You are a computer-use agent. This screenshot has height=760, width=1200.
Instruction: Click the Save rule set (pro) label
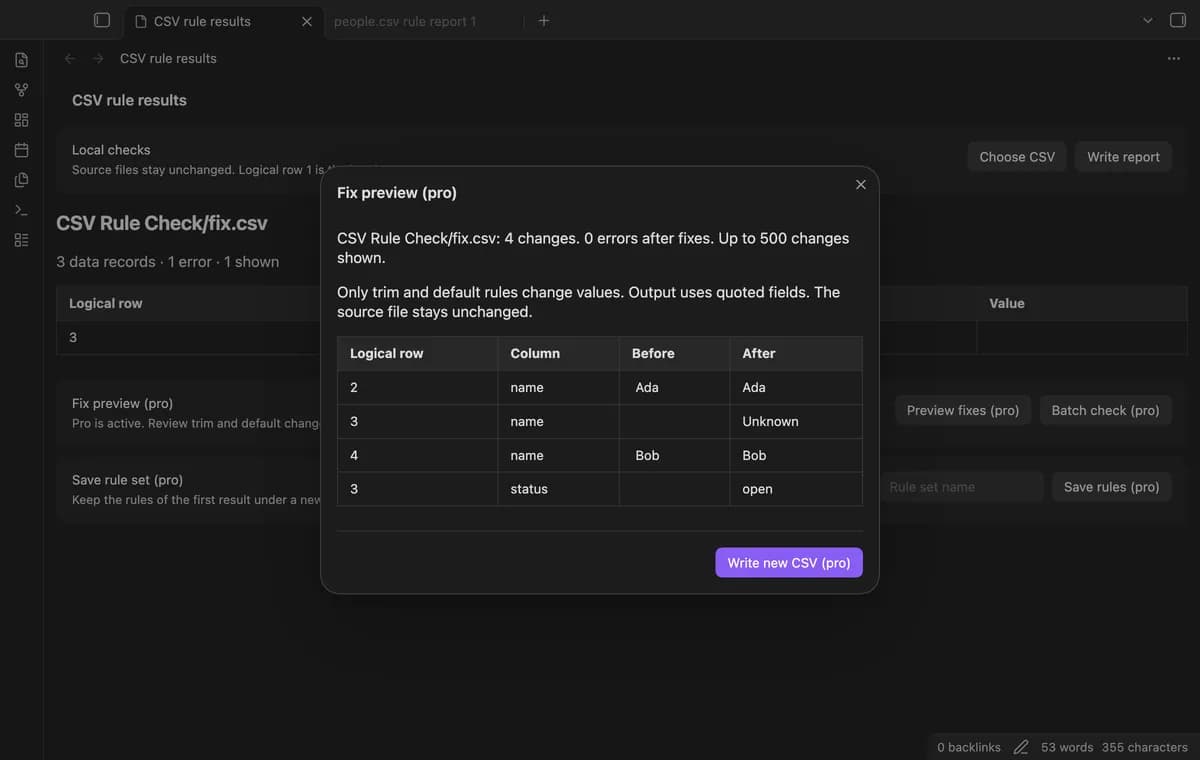pyautogui.click(x=127, y=480)
